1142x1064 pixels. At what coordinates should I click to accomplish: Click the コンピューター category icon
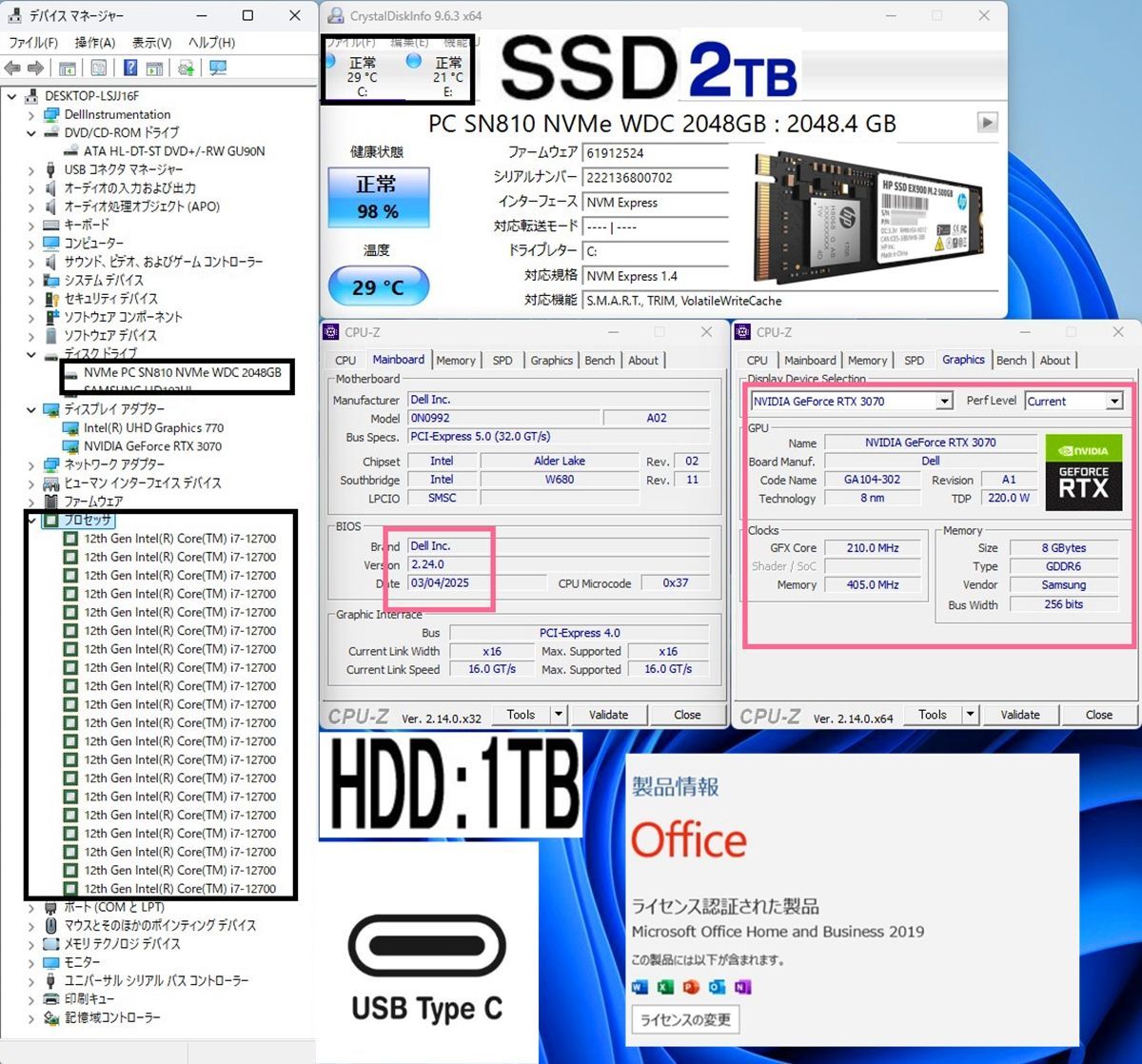pyautogui.click(x=51, y=244)
